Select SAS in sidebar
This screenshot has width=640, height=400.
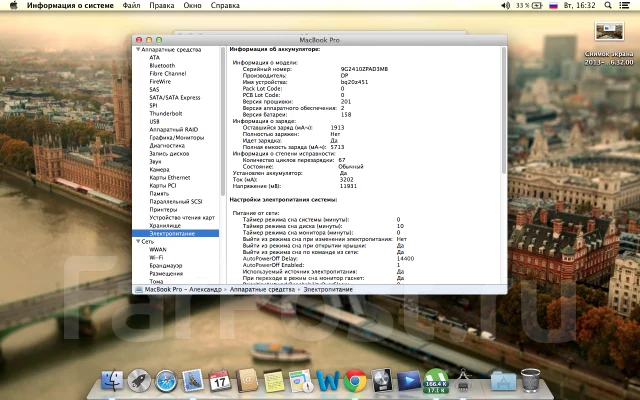pos(154,89)
